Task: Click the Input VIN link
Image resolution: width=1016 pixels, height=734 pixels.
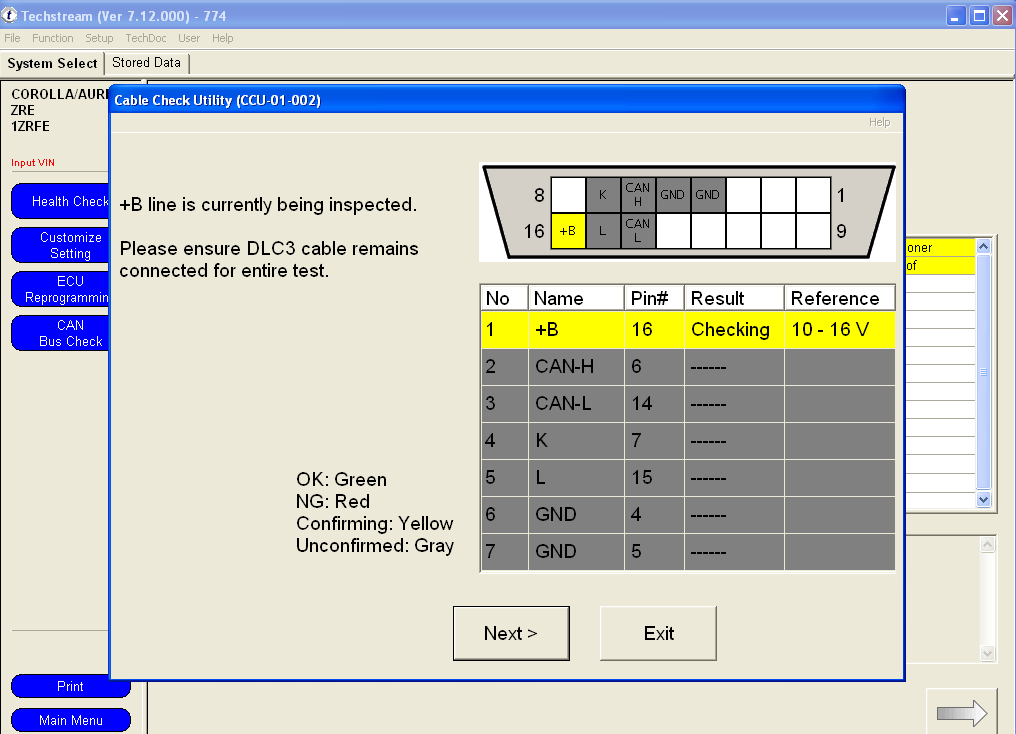Action: (x=33, y=163)
